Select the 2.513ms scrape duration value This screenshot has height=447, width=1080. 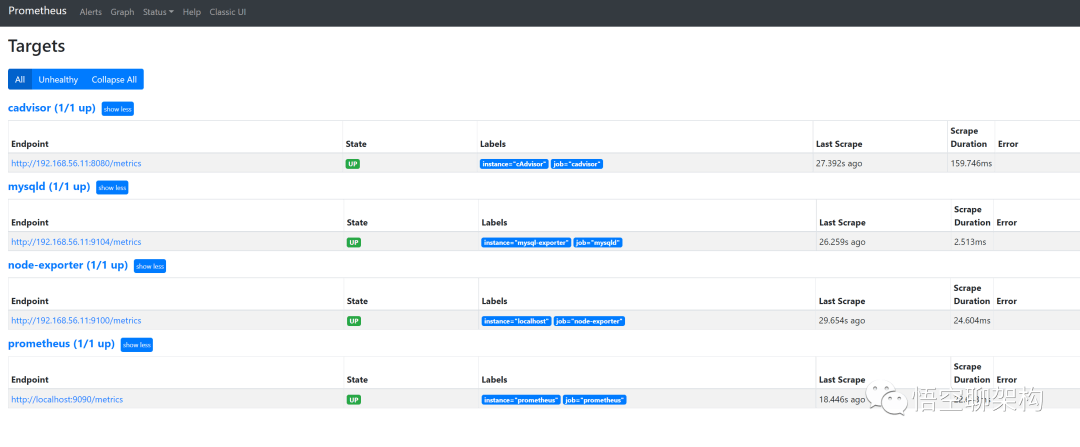(x=970, y=242)
